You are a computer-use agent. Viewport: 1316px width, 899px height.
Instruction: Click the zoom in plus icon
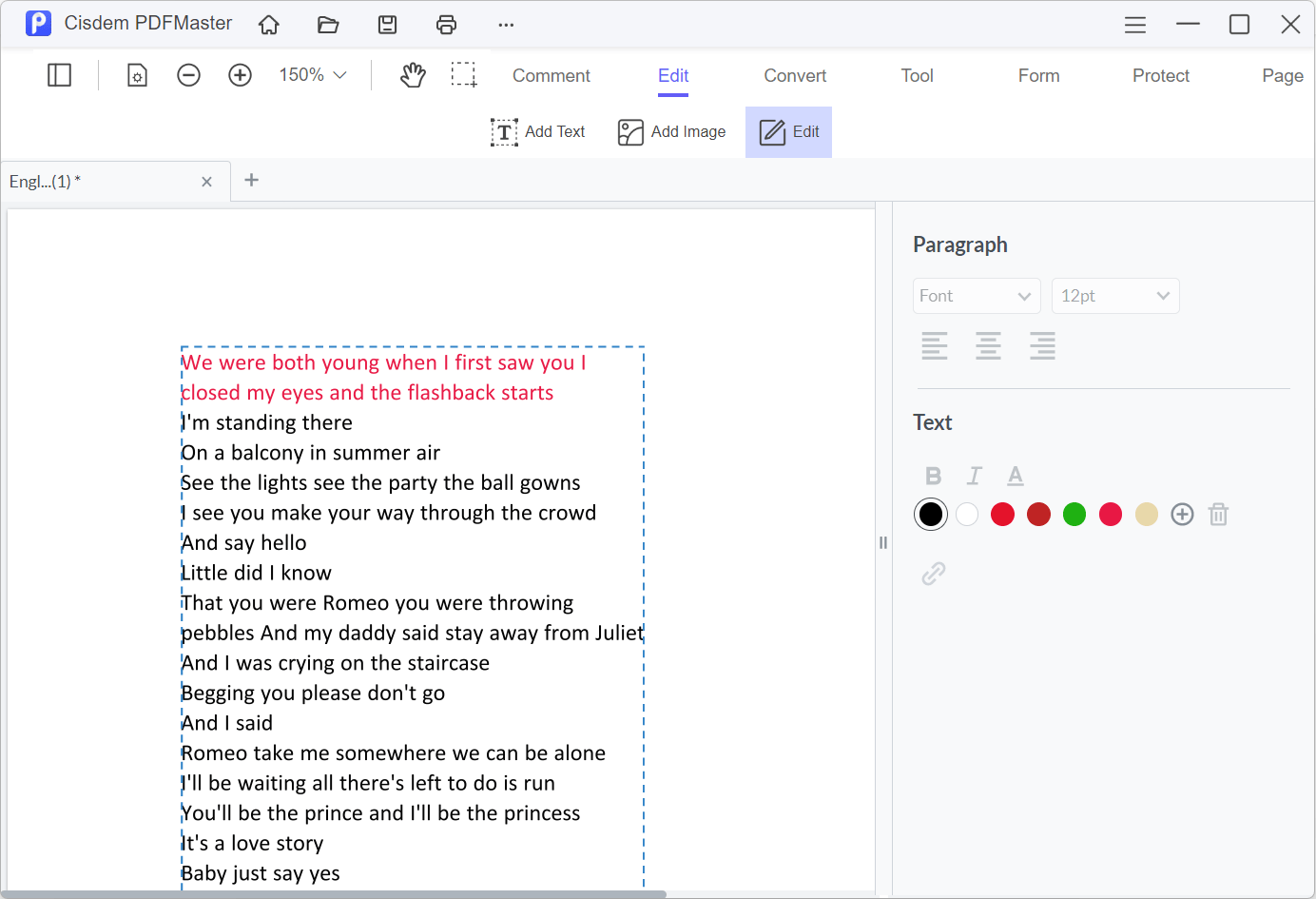(240, 75)
